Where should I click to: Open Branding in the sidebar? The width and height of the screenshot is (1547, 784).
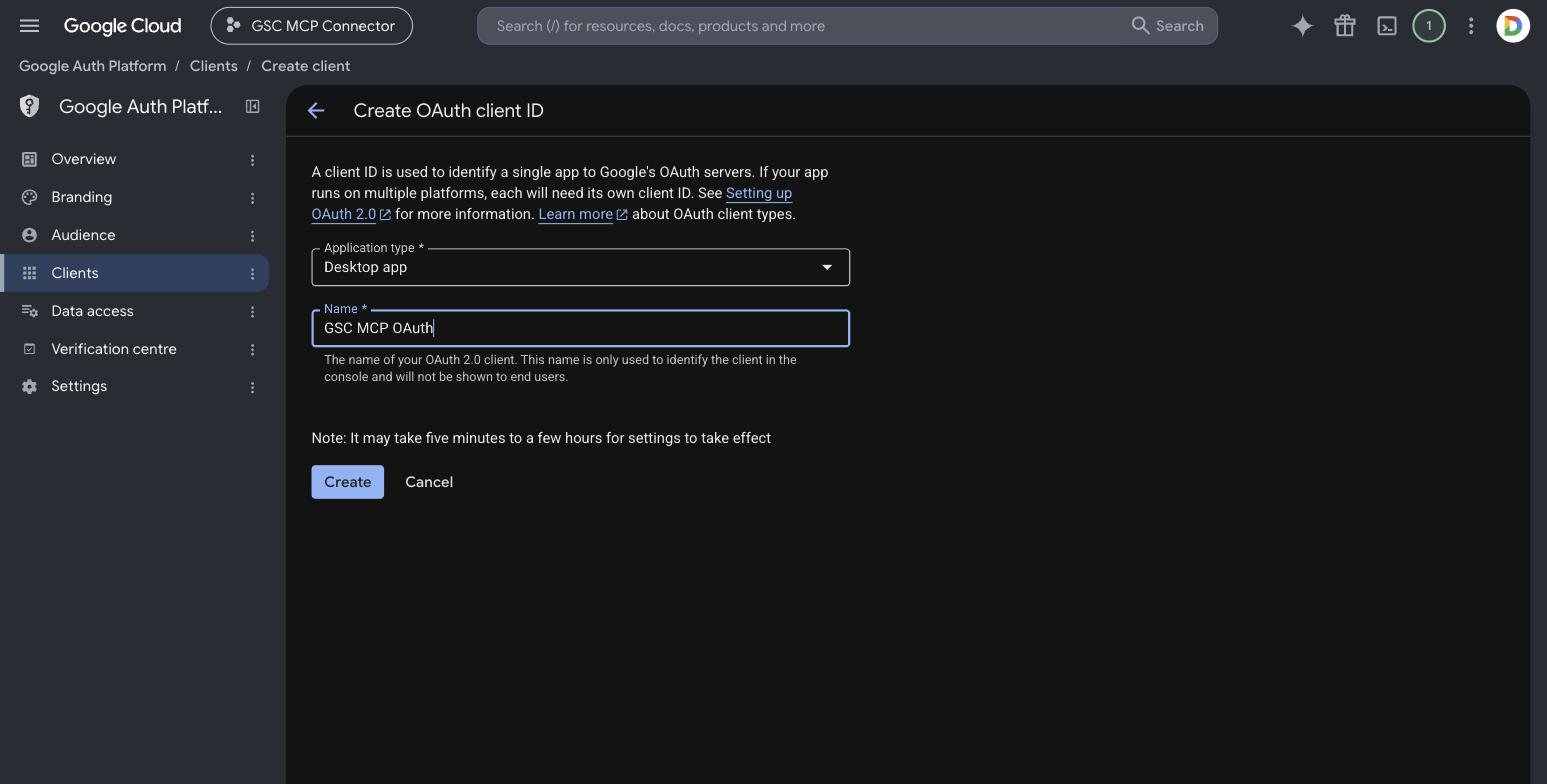point(135,197)
